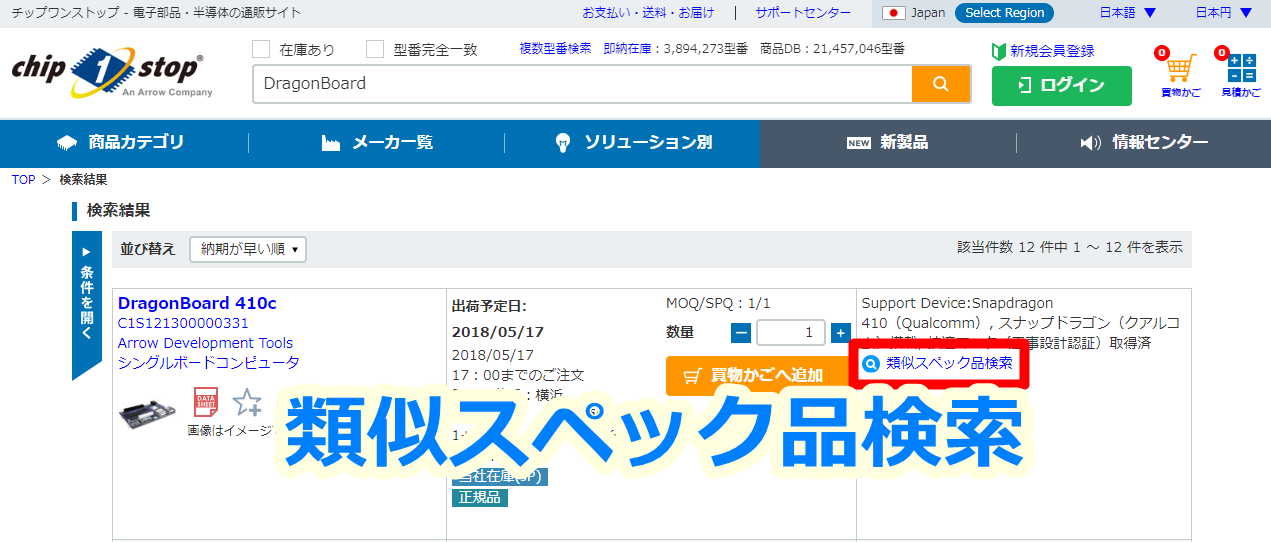The height and width of the screenshot is (542, 1271).
Task: Check the 在庫あり checkbox
Action: tap(261, 49)
